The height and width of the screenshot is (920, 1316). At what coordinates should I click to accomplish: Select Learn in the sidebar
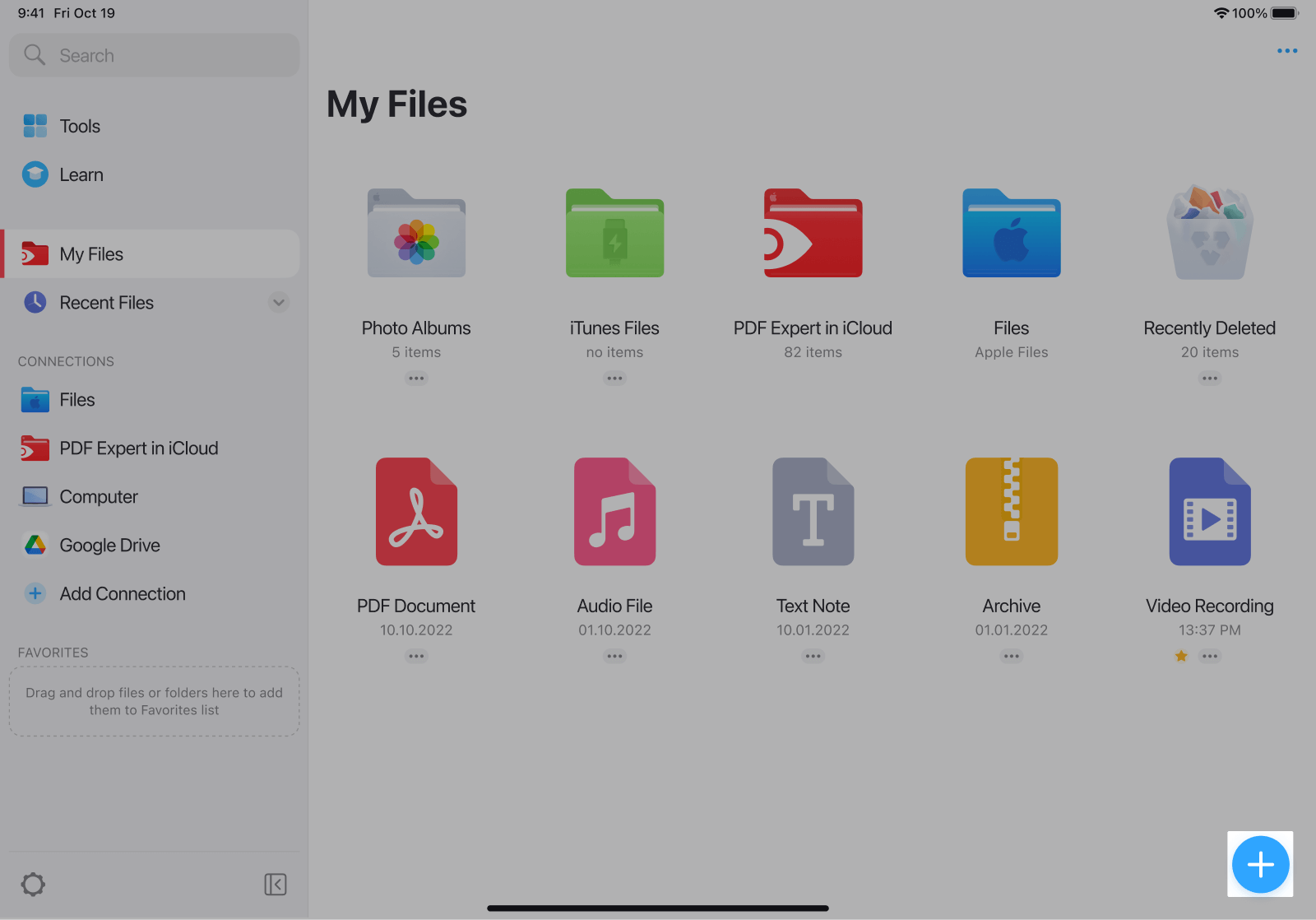click(81, 174)
